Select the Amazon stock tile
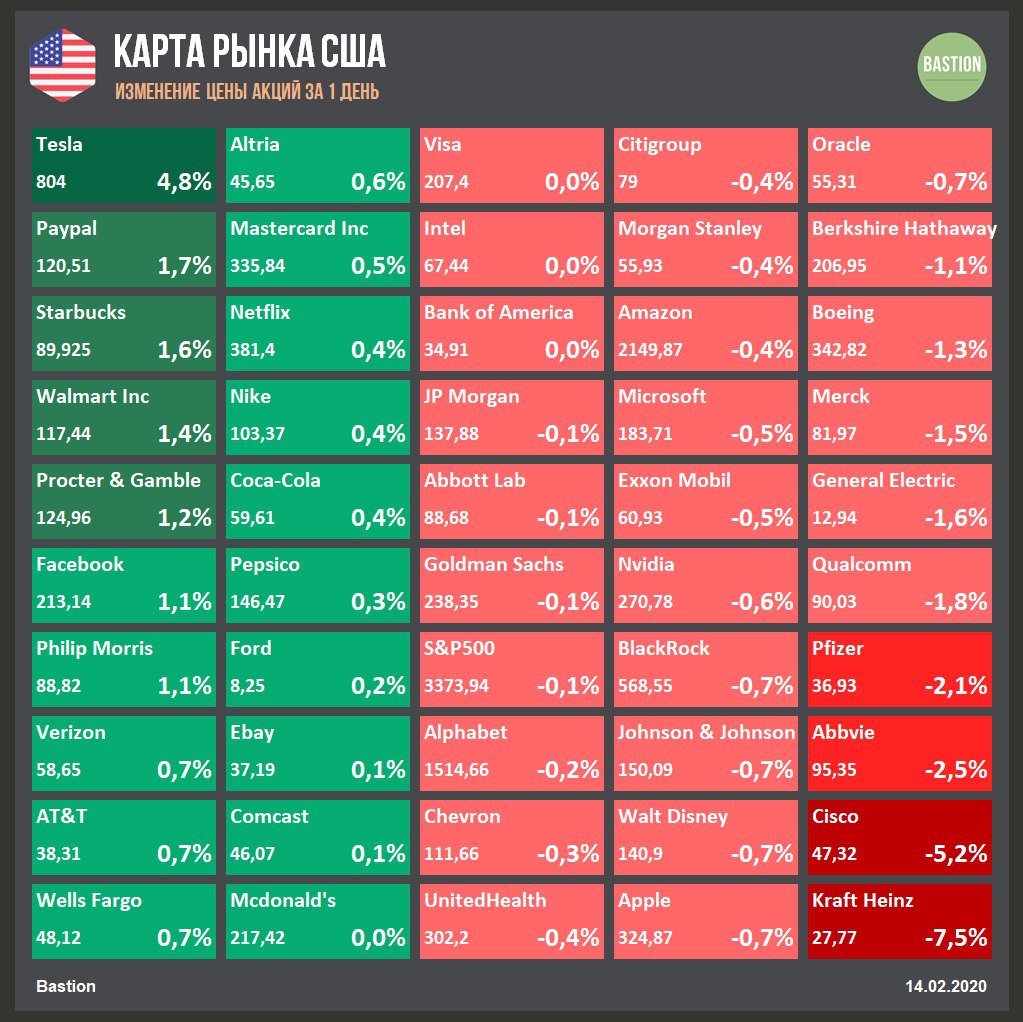 point(706,333)
